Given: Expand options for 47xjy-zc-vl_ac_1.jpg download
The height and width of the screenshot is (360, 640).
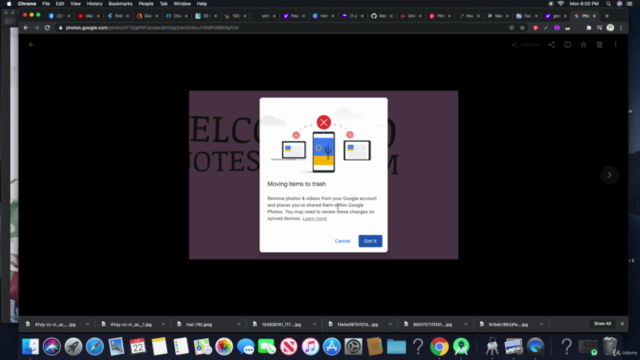Looking at the screenshot, I should [x=163, y=324].
